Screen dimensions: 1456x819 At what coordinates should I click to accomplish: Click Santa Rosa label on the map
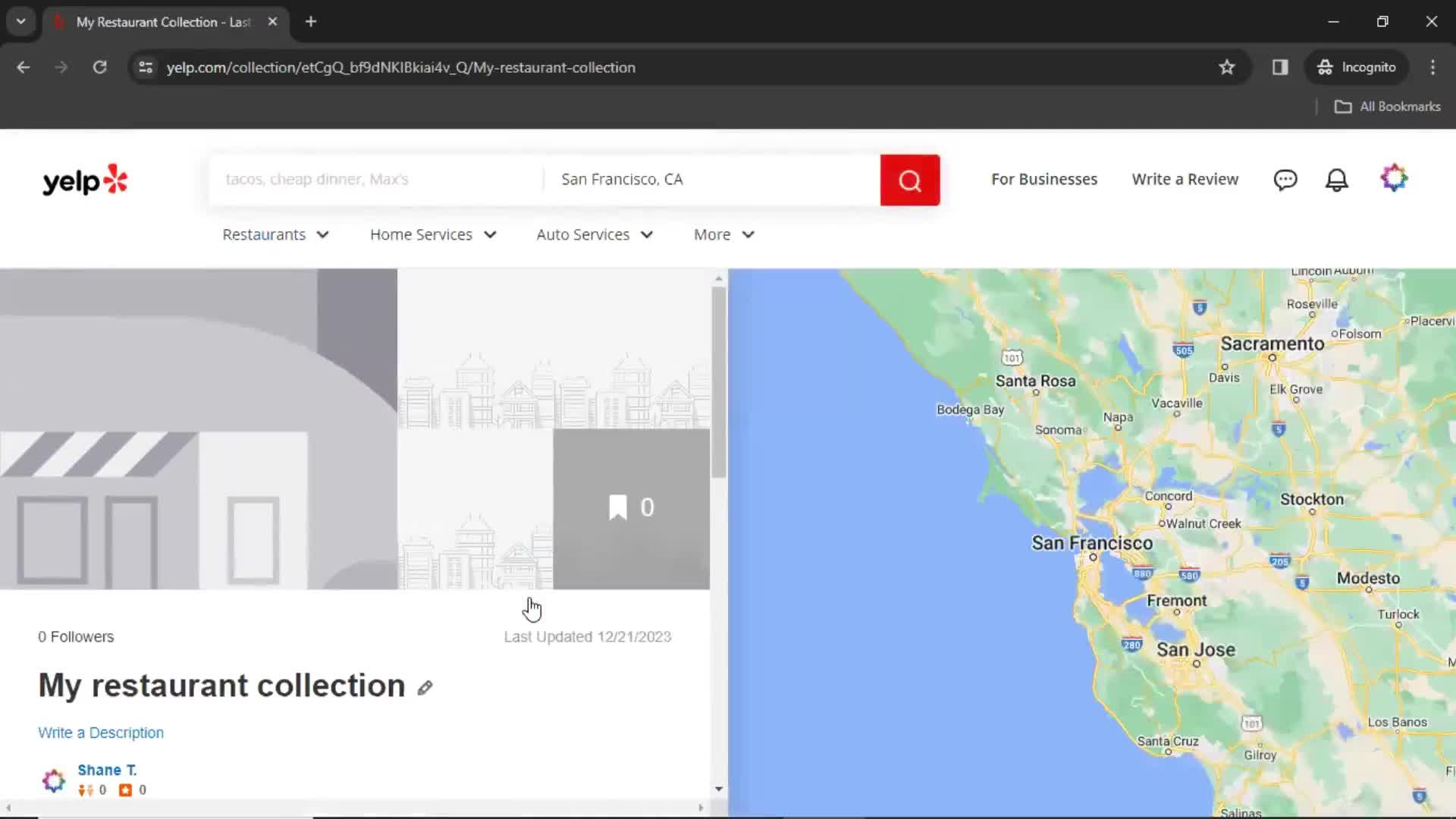[1035, 381]
